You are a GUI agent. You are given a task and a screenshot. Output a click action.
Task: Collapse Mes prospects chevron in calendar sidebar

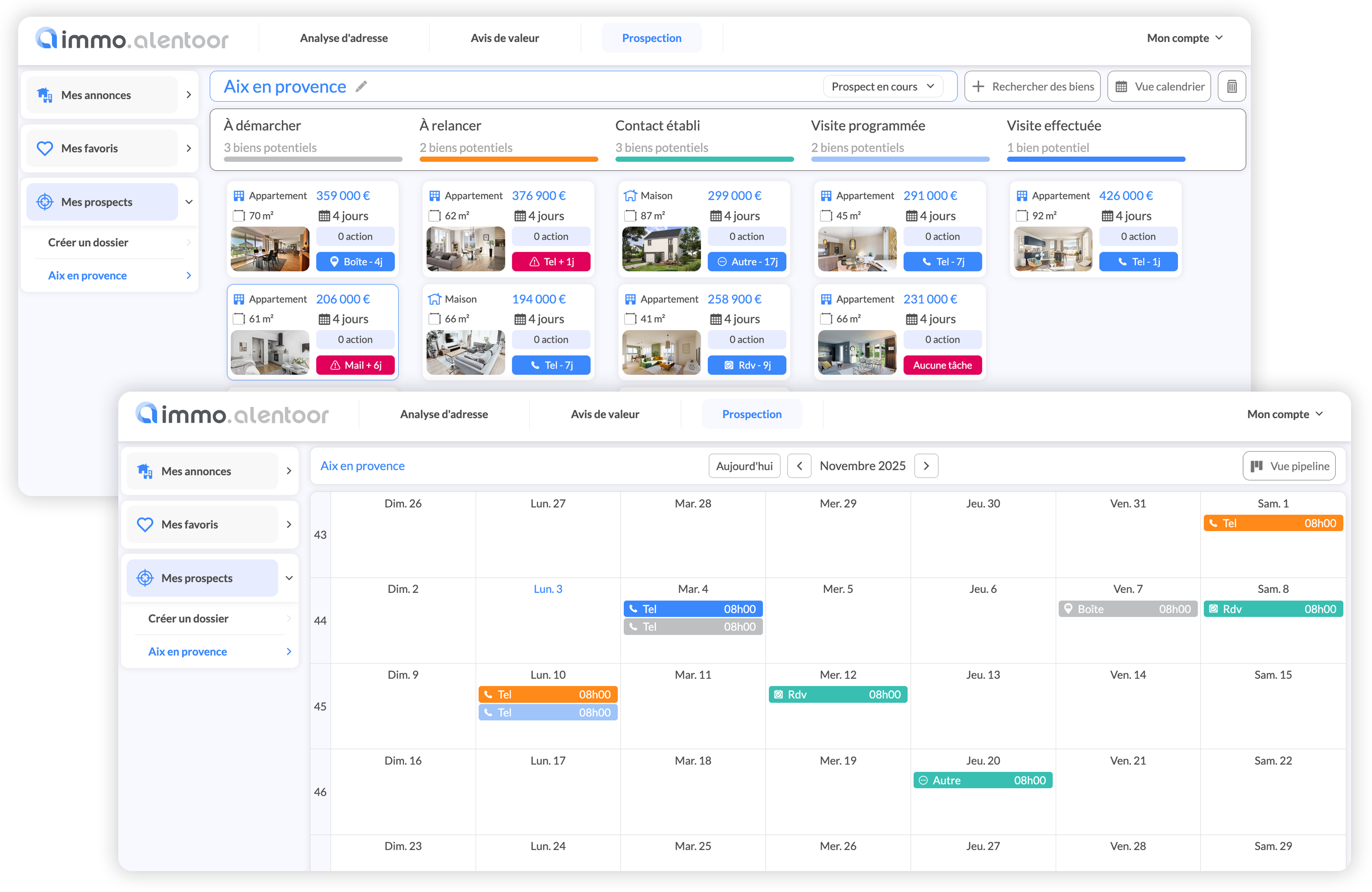tap(290, 578)
